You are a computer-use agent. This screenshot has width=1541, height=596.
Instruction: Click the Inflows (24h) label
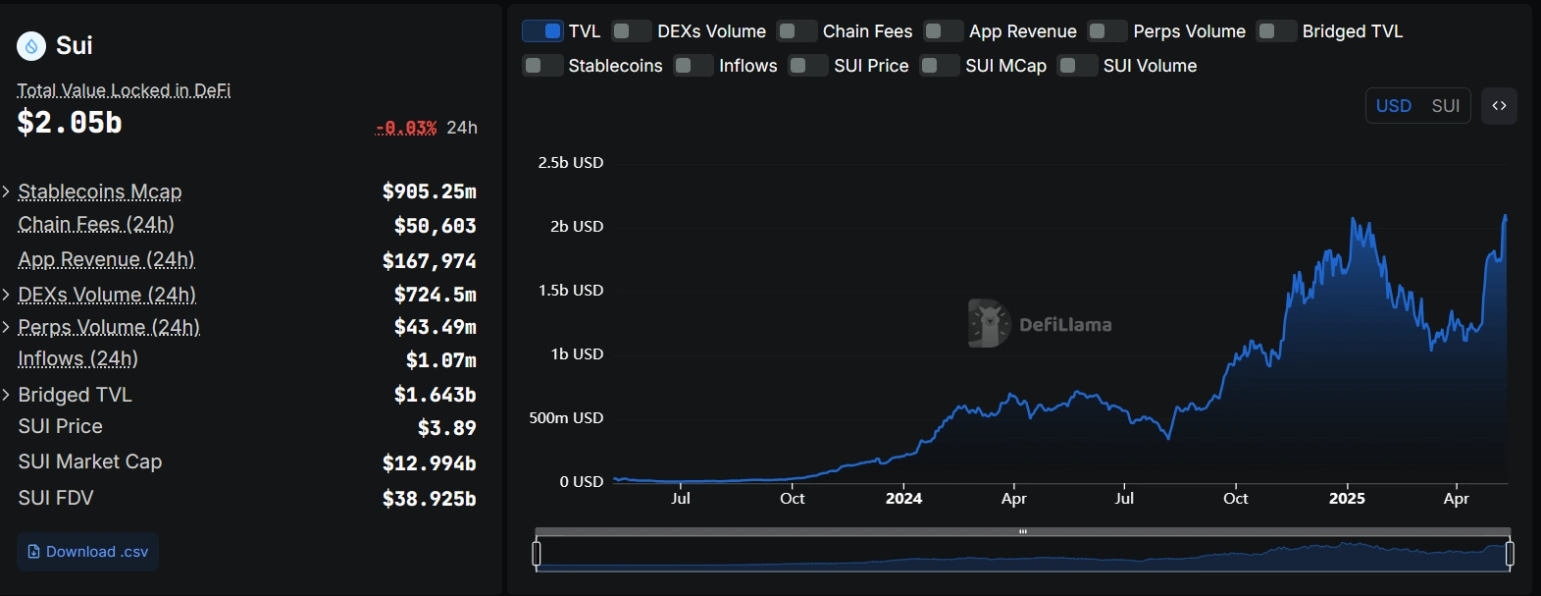coord(78,358)
